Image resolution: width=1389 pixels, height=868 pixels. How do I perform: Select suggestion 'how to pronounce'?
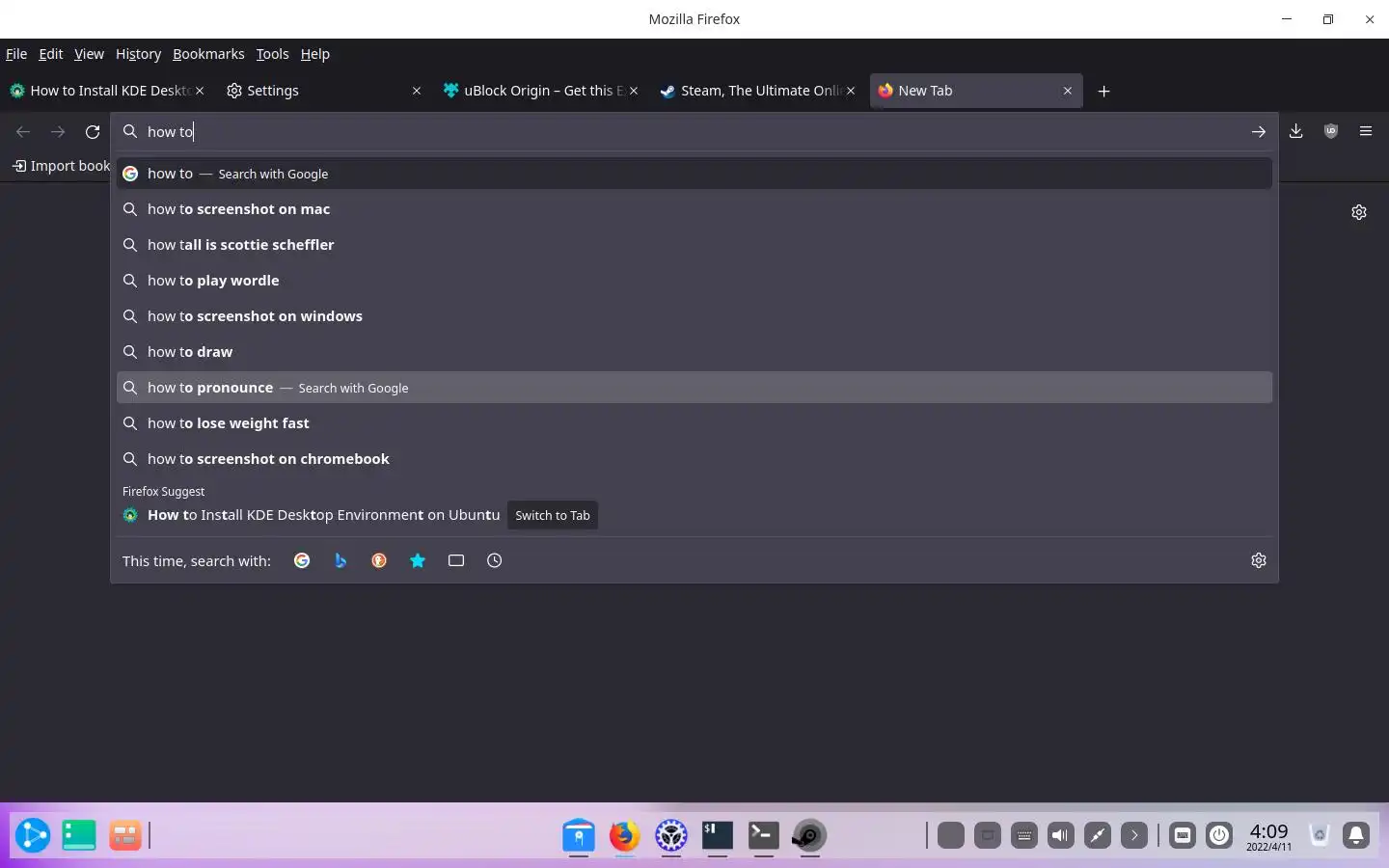pos(694,388)
